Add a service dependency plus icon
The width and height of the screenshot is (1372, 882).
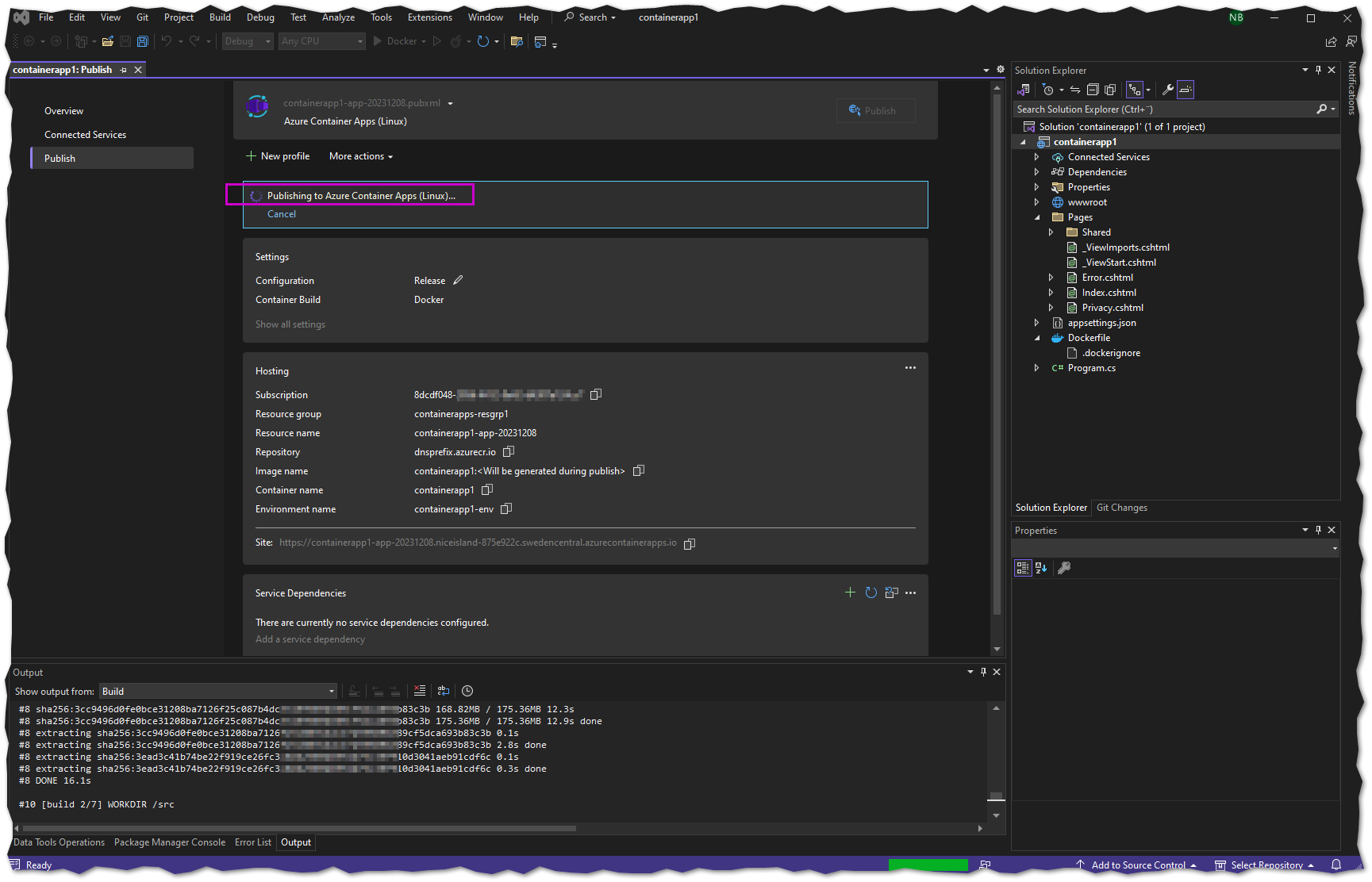850,592
